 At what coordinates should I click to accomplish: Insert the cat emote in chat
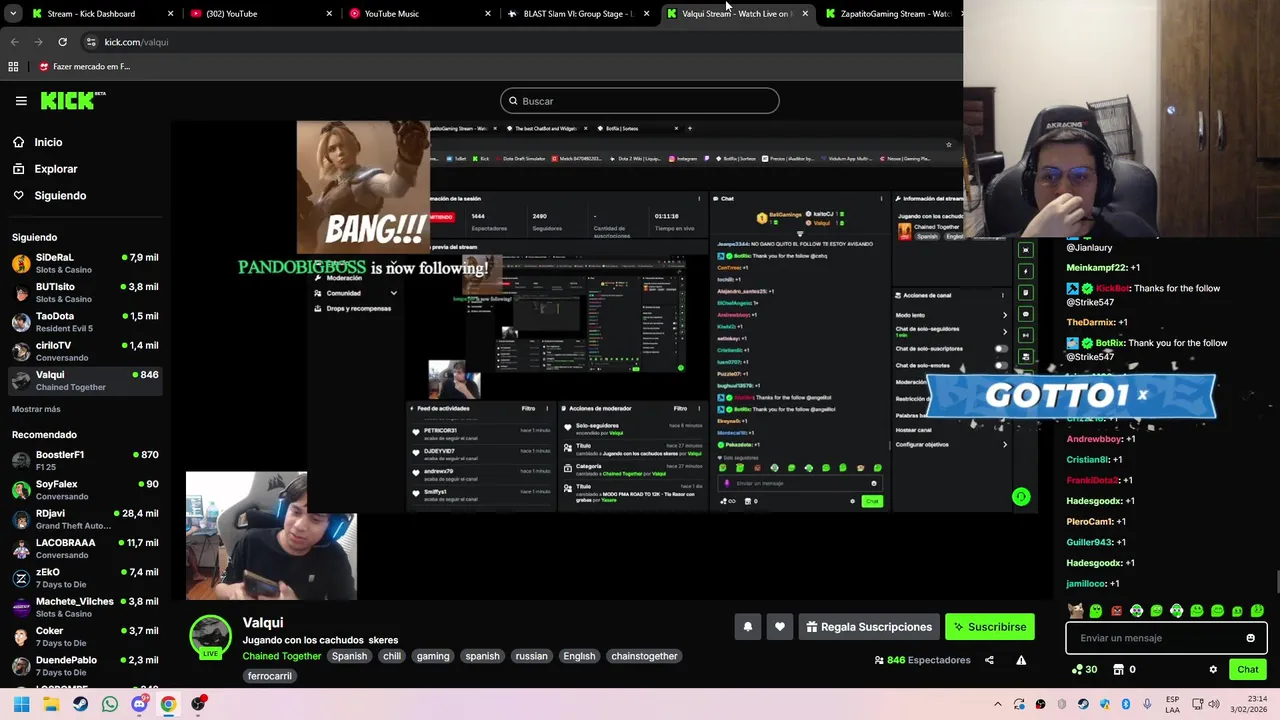1076,610
